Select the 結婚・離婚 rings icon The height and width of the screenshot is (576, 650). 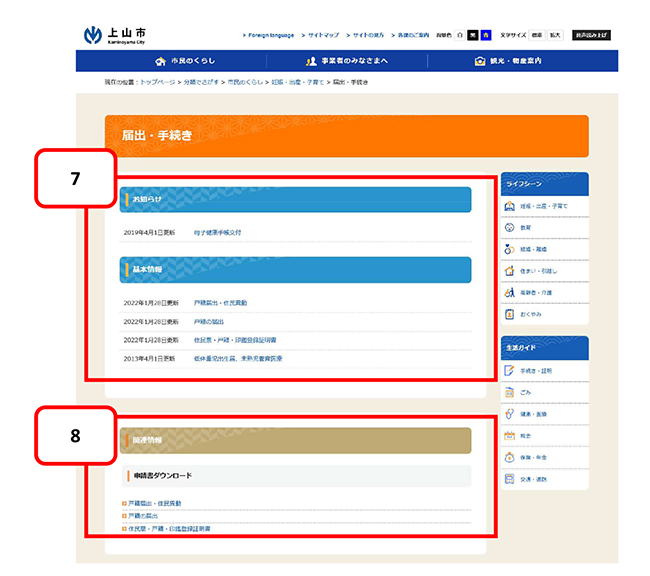pyautogui.click(x=510, y=249)
